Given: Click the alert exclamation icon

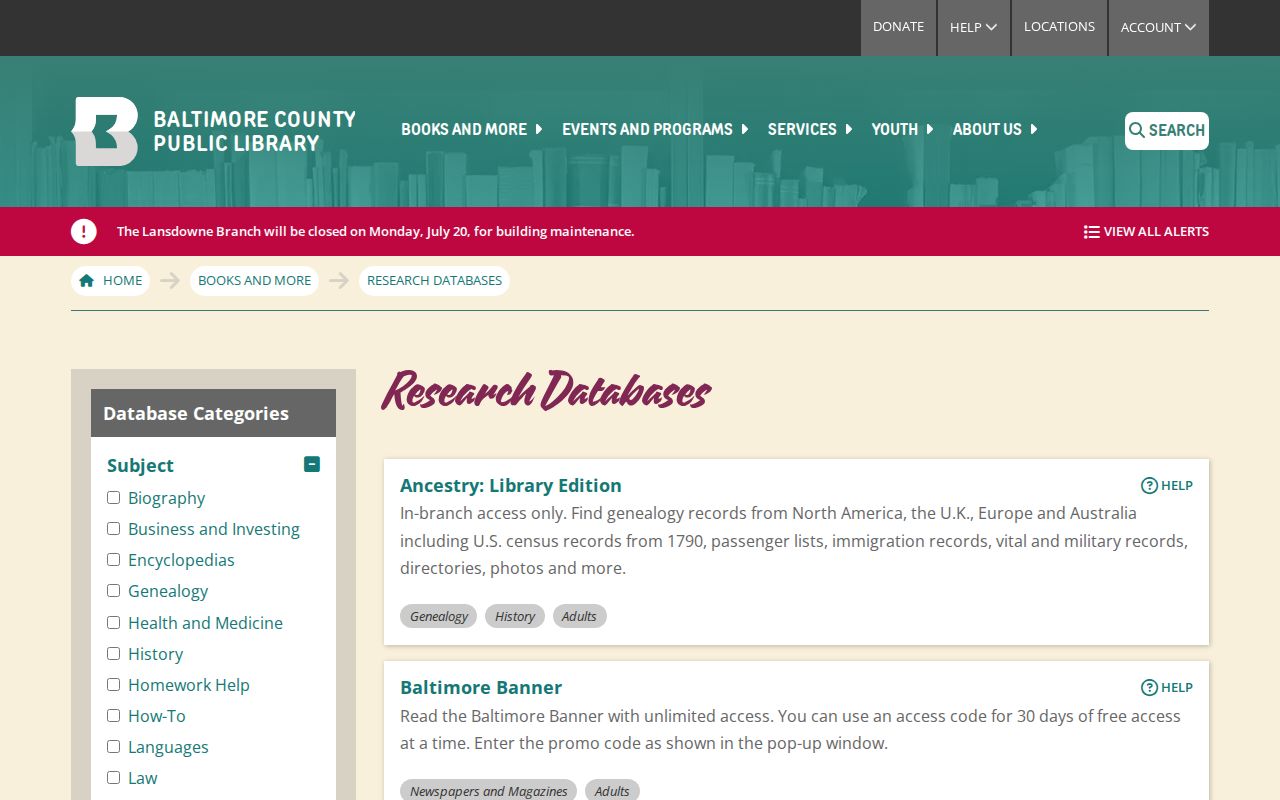Looking at the screenshot, I should 84,231.
